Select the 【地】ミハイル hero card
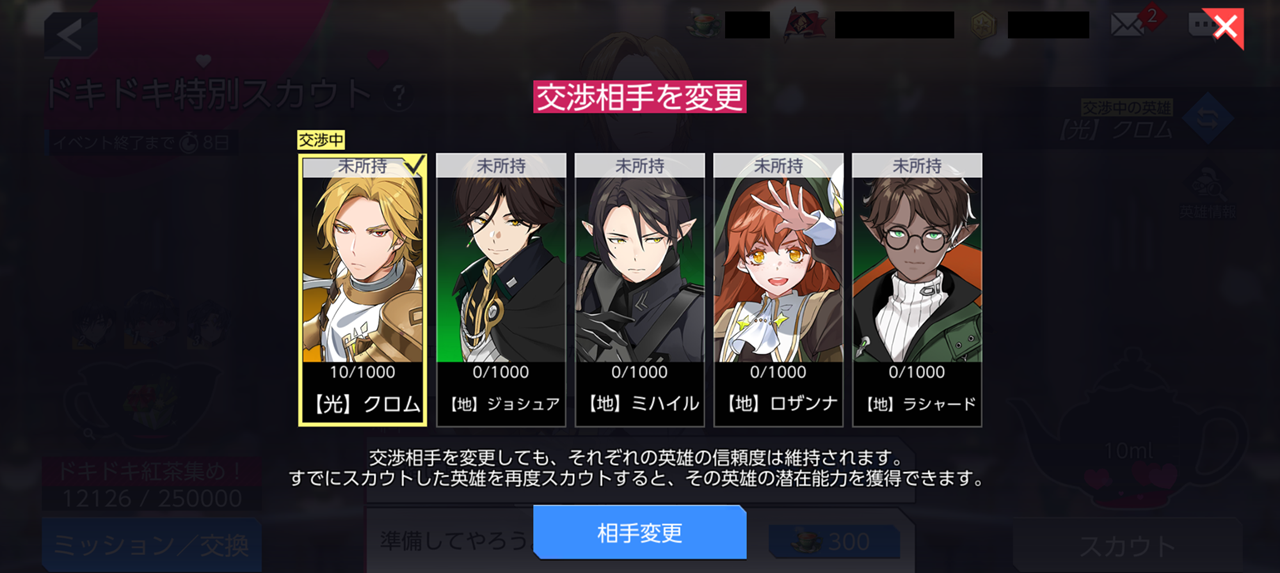The width and height of the screenshot is (1280, 573). coord(640,290)
